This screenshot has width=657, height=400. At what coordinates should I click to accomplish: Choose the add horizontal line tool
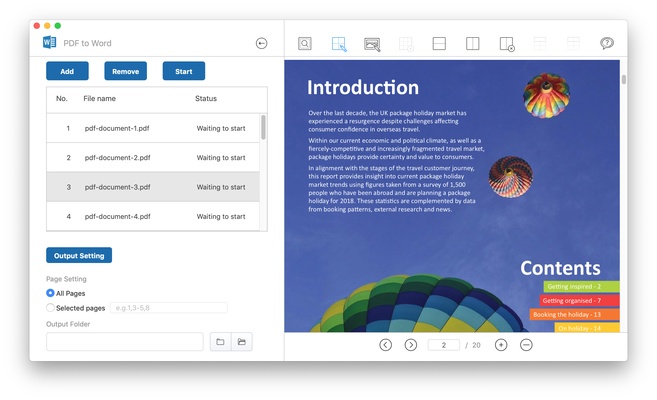439,44
